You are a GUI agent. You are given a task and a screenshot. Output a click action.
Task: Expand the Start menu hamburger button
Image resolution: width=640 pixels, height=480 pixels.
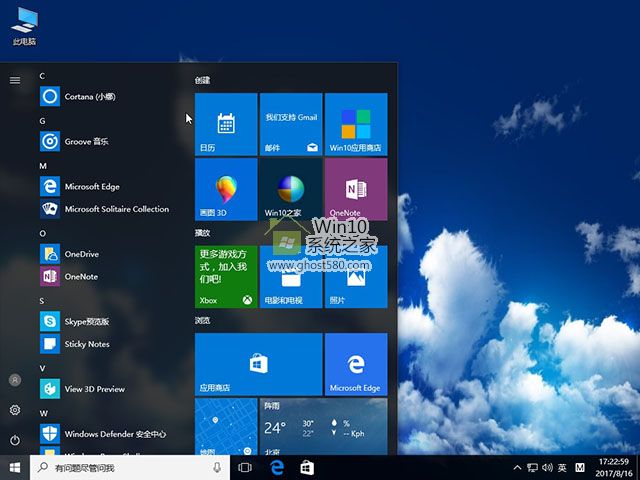click(15, 80)
